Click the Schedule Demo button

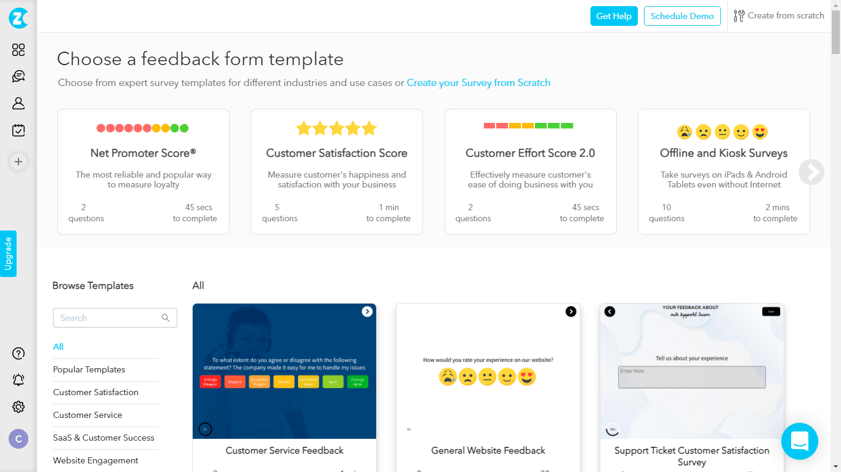[682, 16]
